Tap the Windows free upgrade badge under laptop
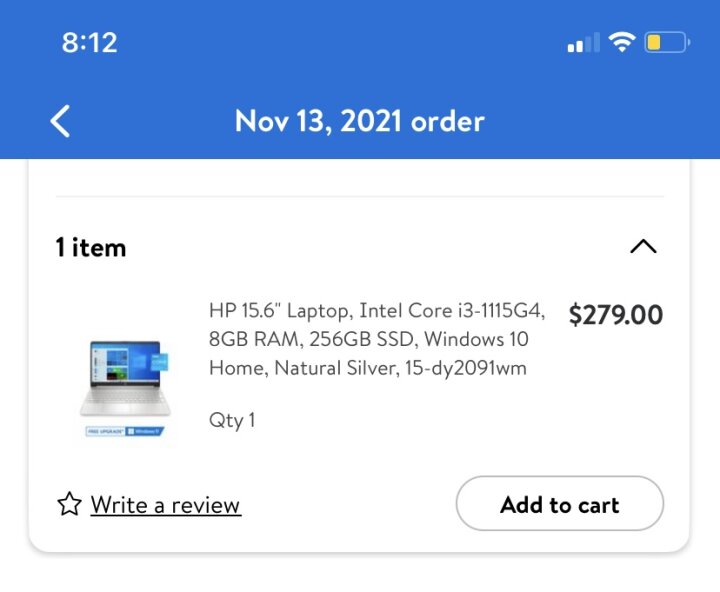720x592 pixels. coord(124,431)
